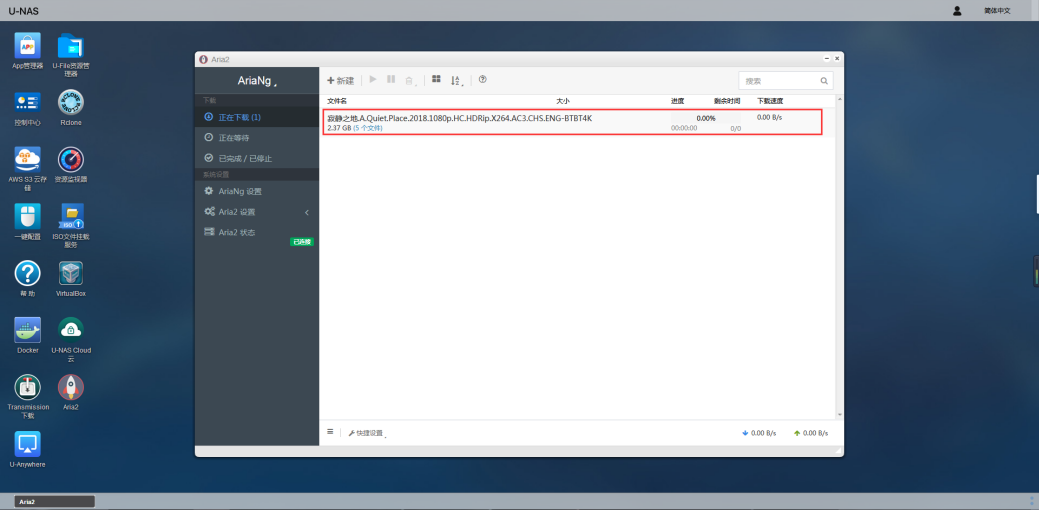Click the select all grid icon
1039x510 pixels.
click(436, 79)
